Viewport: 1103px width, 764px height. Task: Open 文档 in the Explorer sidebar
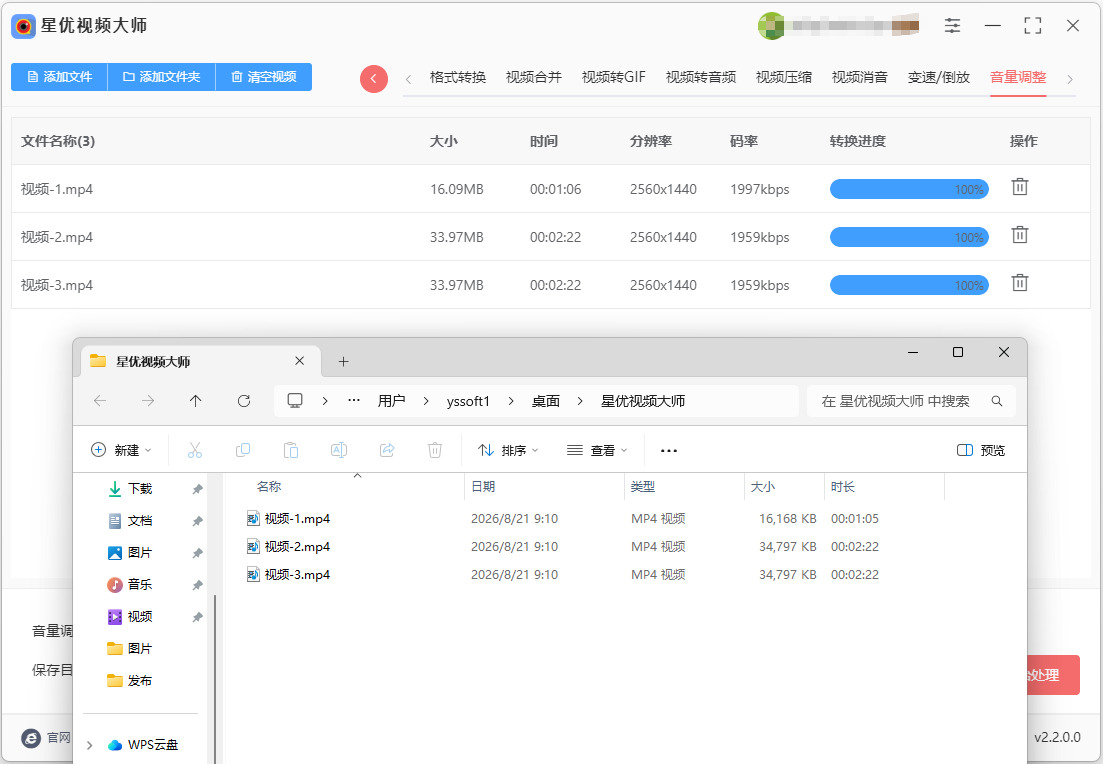(140, 521)
